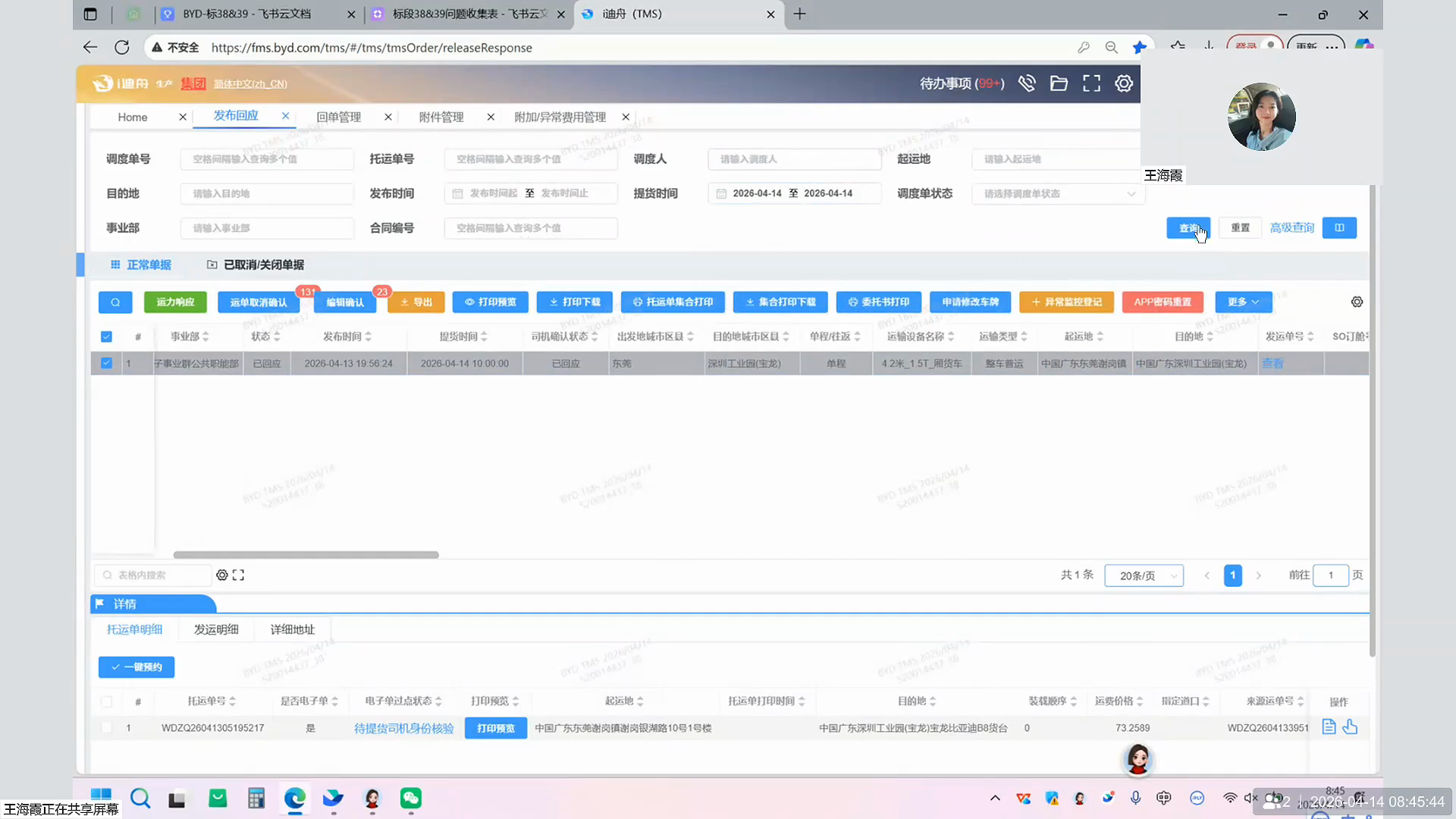
Task: Open the 20条/页 page size dropdown
Action: [x=1144, y=576]
